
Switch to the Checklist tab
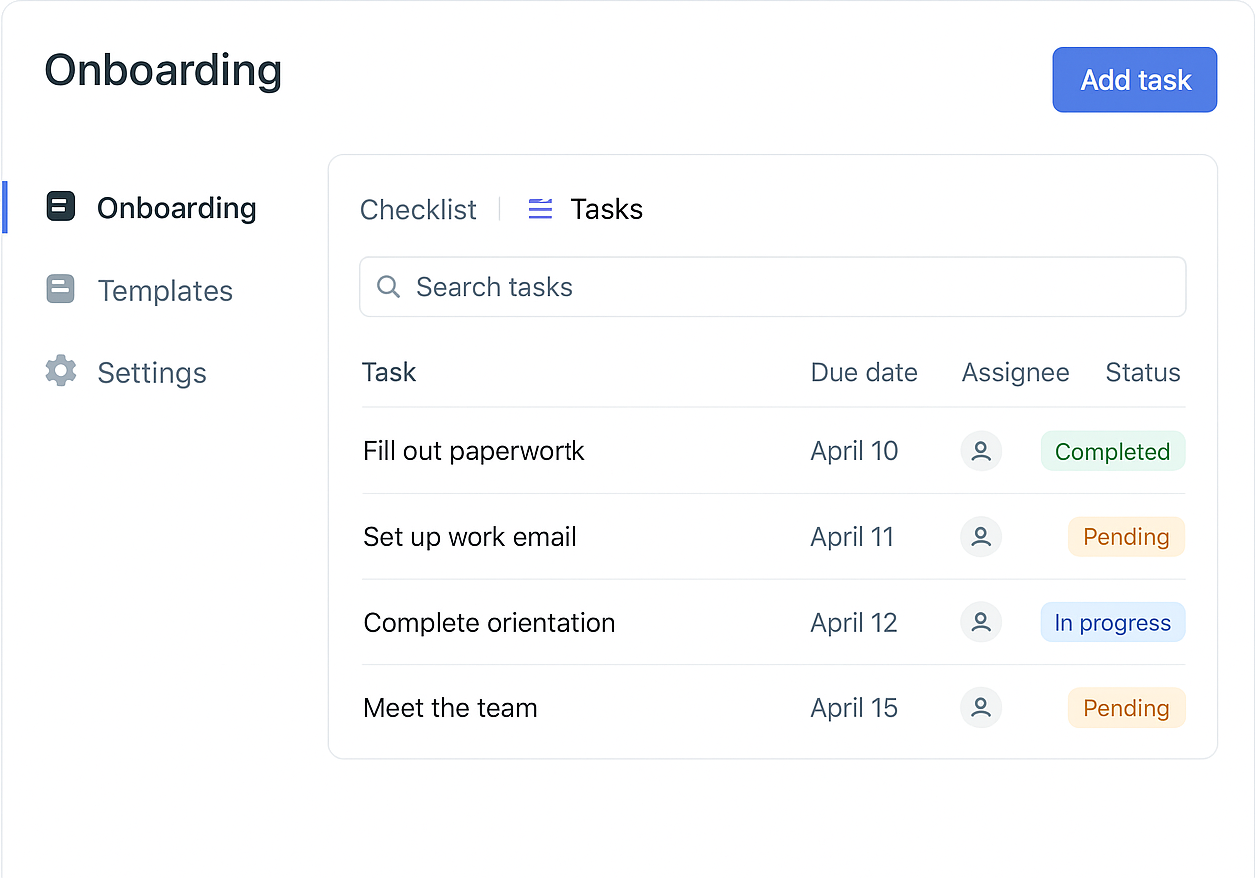(418, 209)
